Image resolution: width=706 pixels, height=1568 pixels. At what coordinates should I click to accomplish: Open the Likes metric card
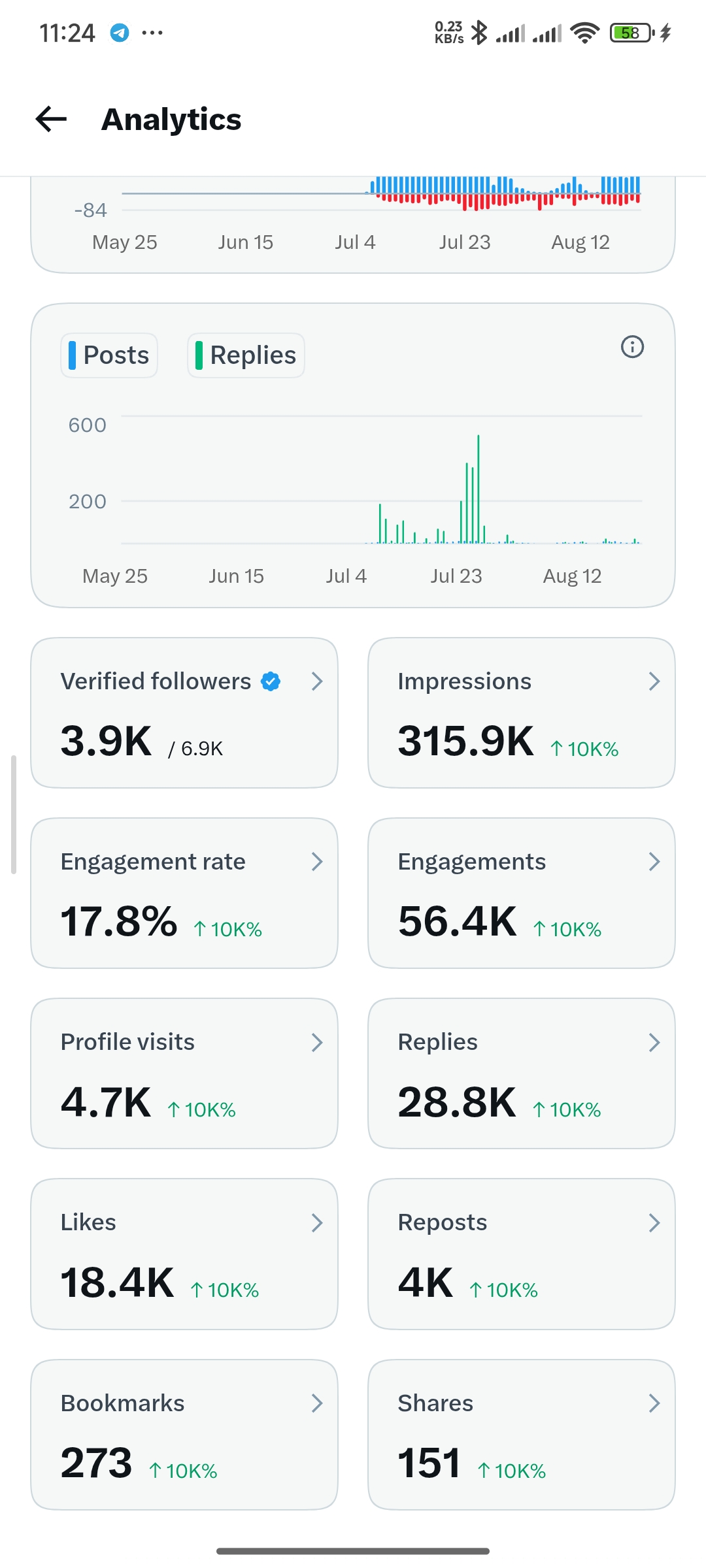[x=184, y=1254]
